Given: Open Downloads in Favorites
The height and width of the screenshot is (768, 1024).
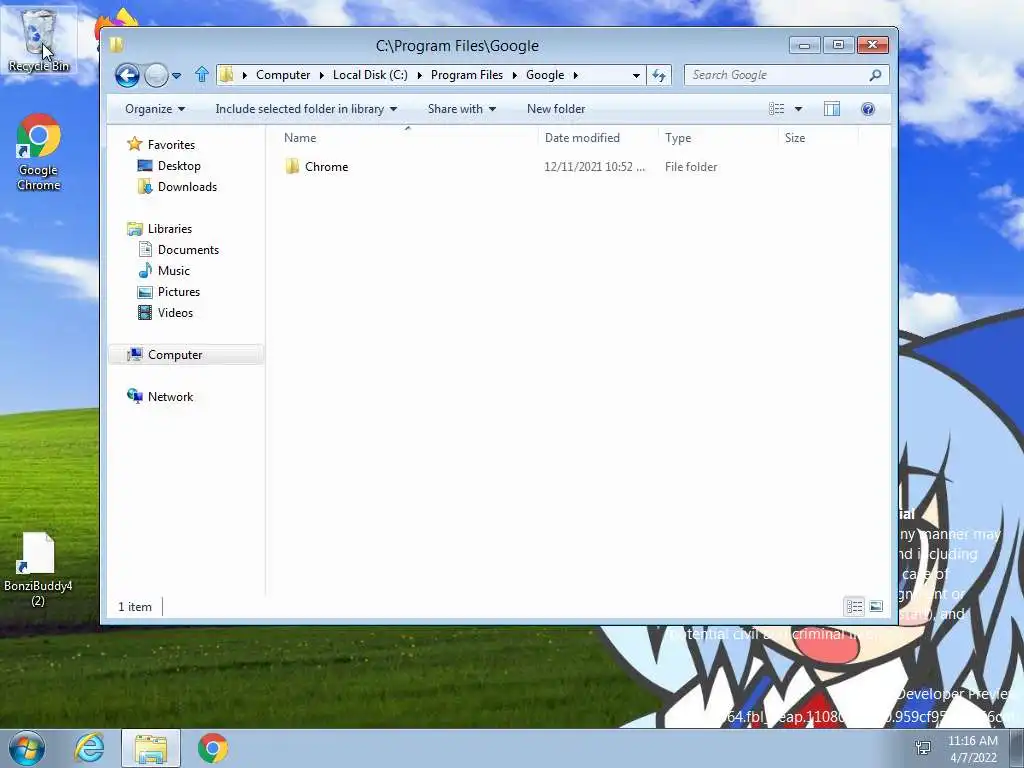Looking at the screenshot, I should click(187, 187).
